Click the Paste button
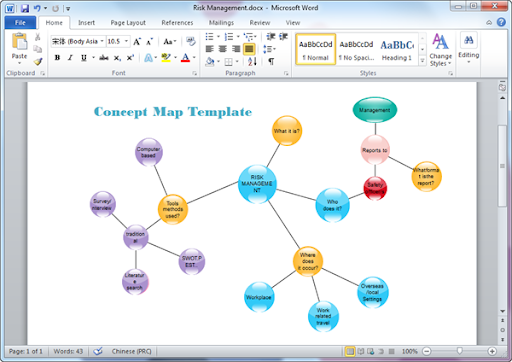 tap(19, 49)
